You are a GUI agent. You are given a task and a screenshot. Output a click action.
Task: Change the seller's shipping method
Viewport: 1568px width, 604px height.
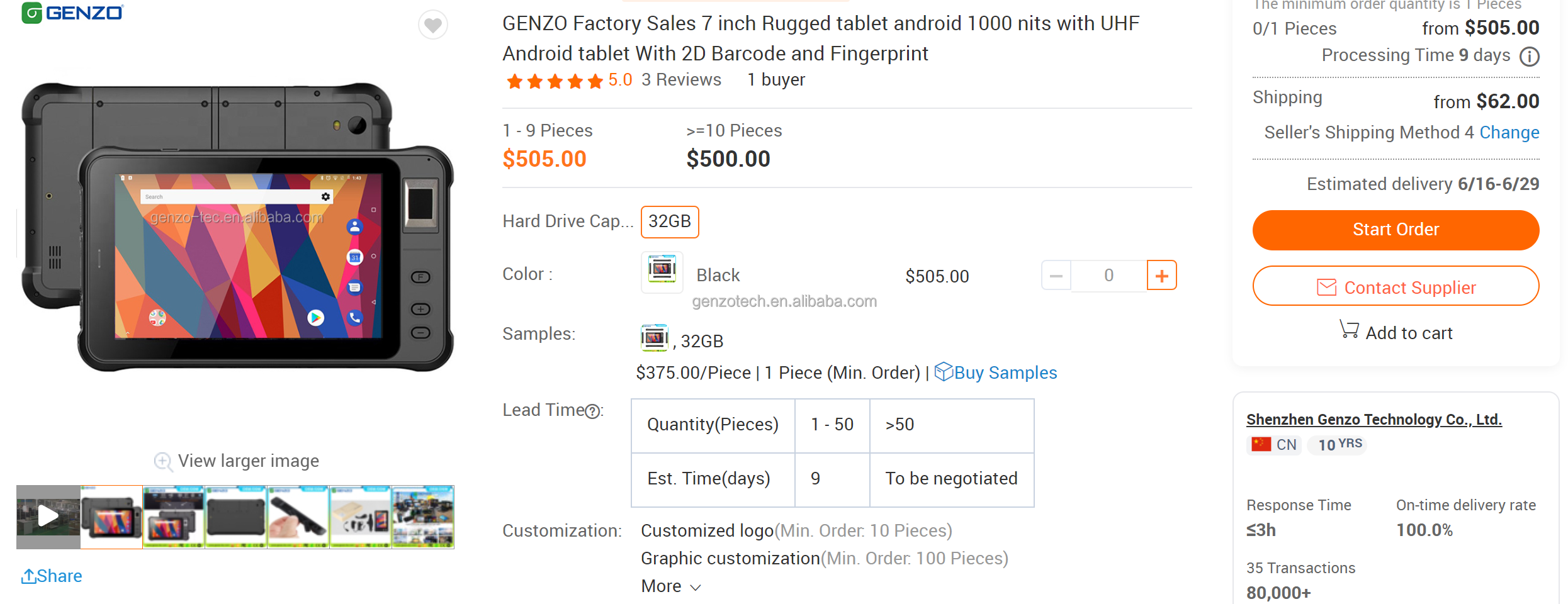pos(1509,133)
